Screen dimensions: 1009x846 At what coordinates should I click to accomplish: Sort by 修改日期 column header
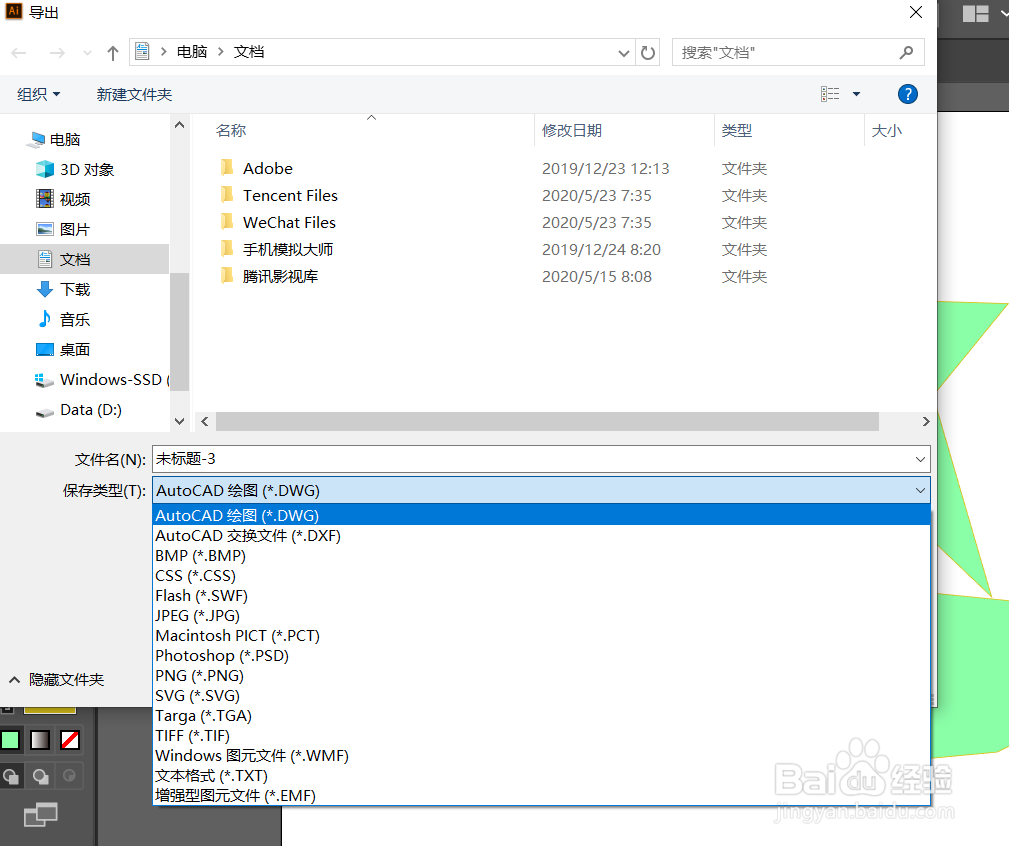tap(572, 131)
